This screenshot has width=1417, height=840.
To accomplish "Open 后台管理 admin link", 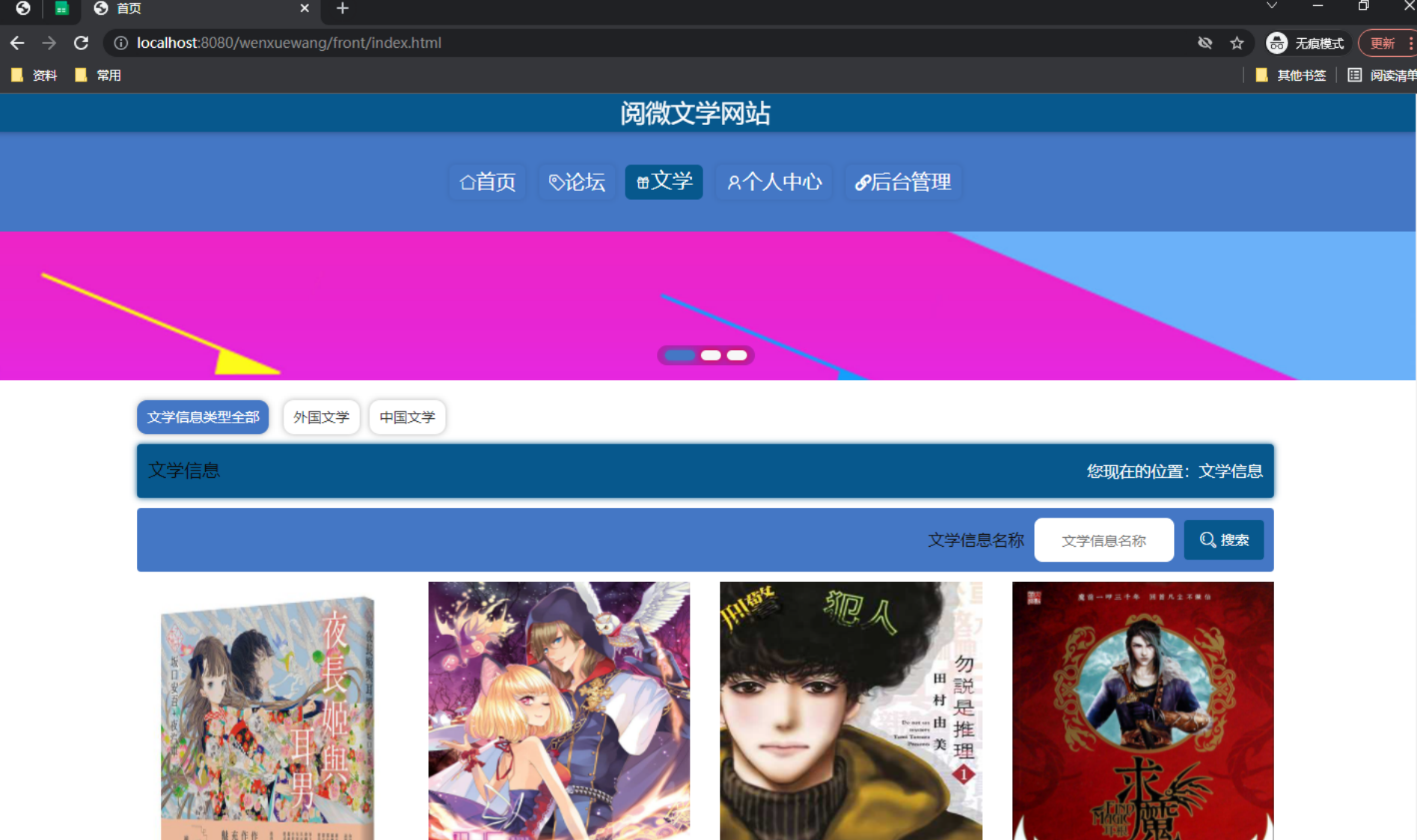I will pyautogui.click(x=903, y=182).
